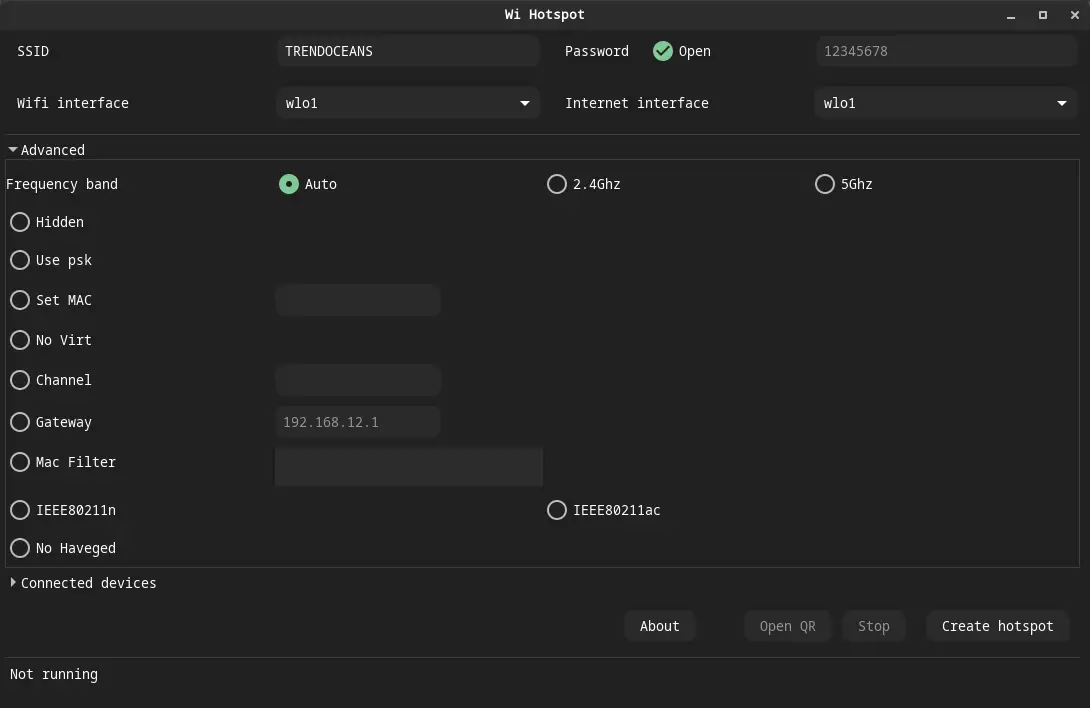
Task: Enable the No Virt option
Action: point(20,340)
